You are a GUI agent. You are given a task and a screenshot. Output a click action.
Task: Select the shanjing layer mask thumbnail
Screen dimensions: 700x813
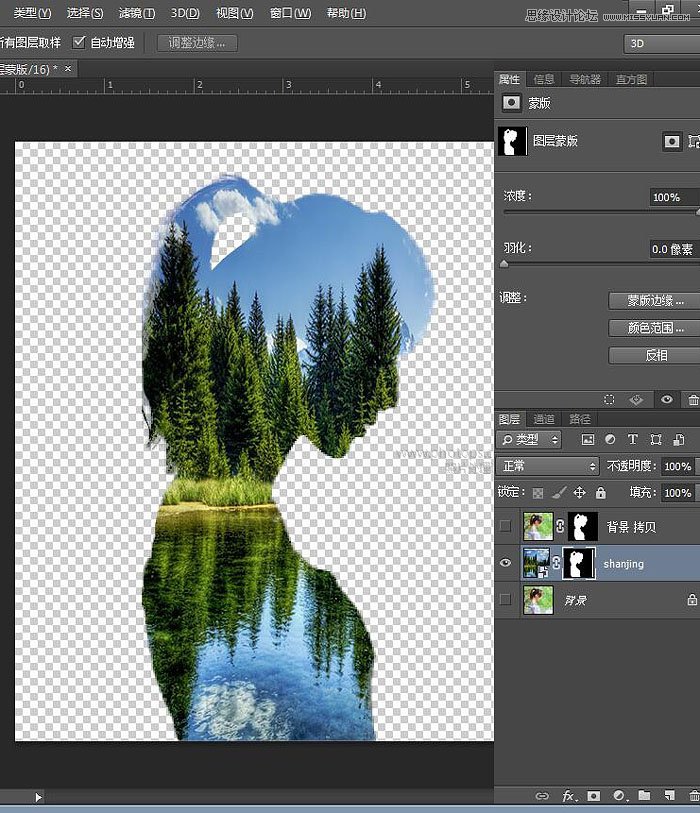pyautogui.click(x=579, y=563)
